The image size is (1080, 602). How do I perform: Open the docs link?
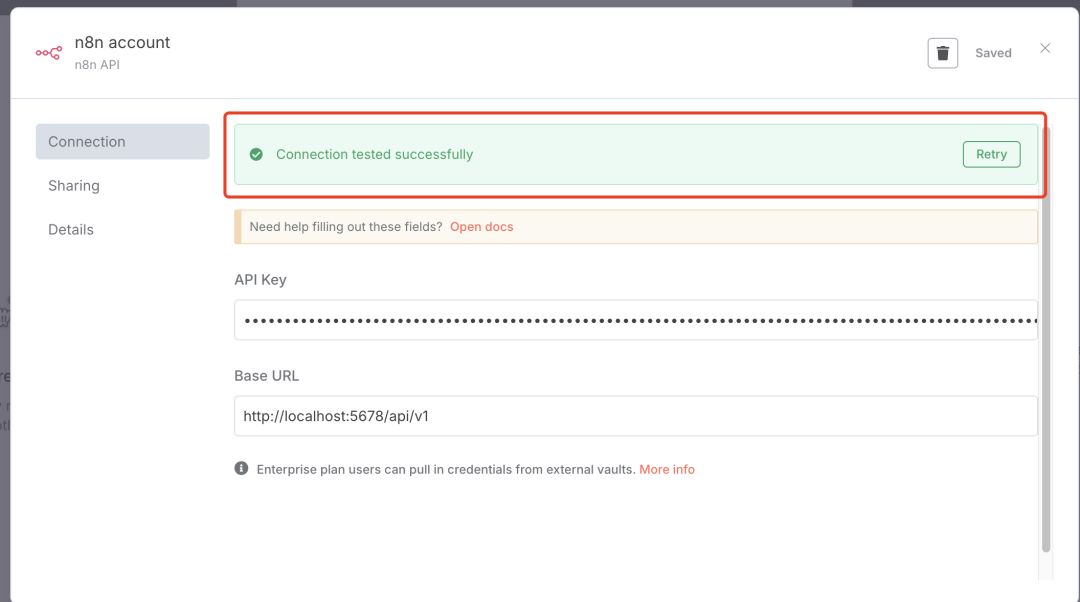tap(481, 227)
